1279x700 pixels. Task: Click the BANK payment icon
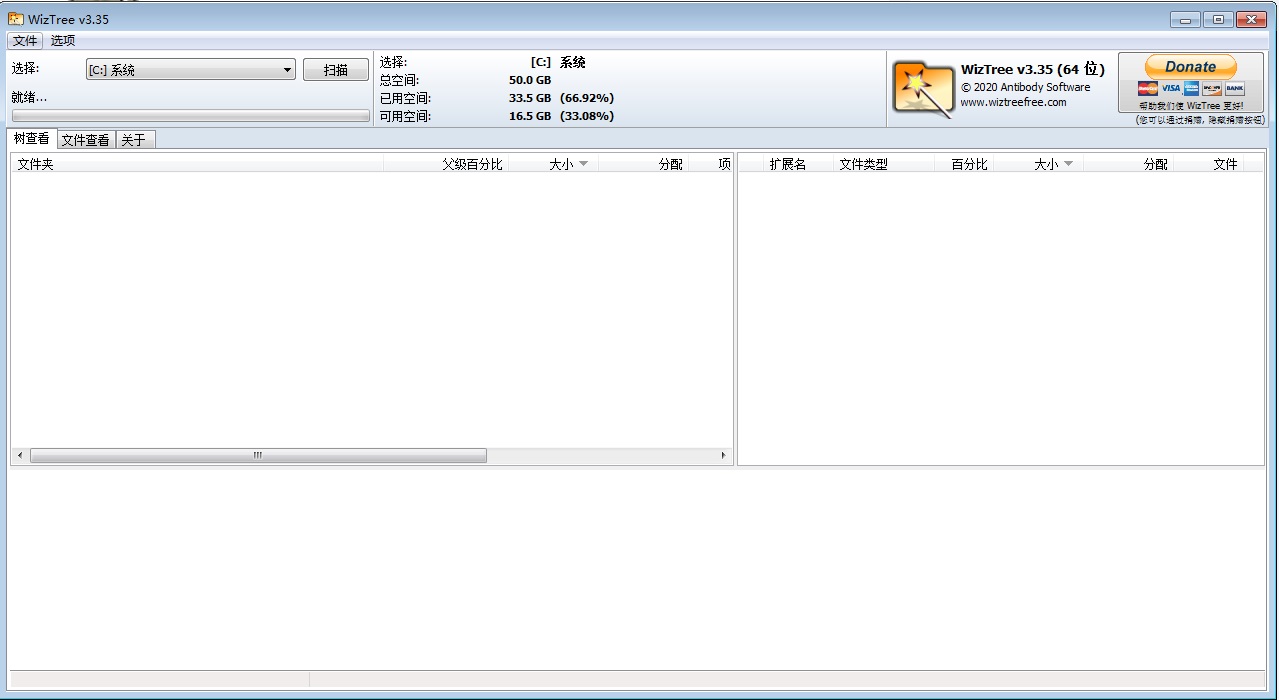1235,88
